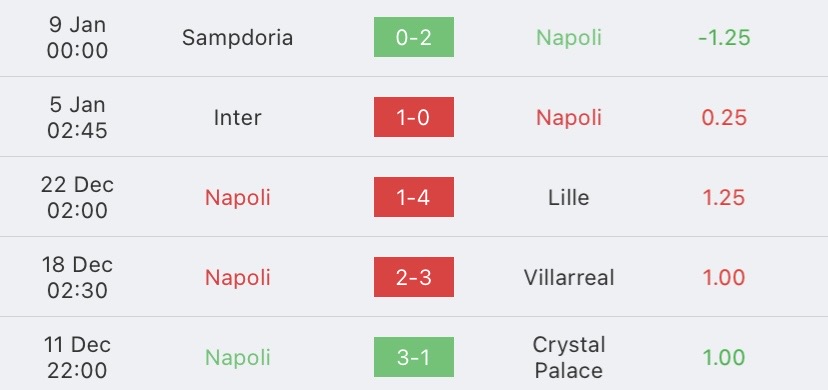Screen dimensions: 828x390
Task: Click the green 0-2 score badge
Action: click(x=413, y=37)
